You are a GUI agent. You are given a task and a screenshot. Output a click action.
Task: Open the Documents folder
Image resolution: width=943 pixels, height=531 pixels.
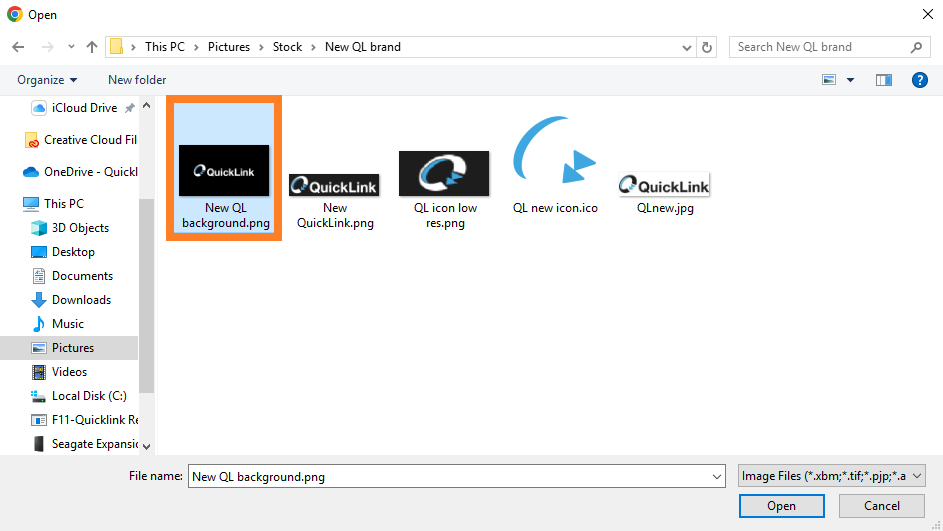point(72,276)
